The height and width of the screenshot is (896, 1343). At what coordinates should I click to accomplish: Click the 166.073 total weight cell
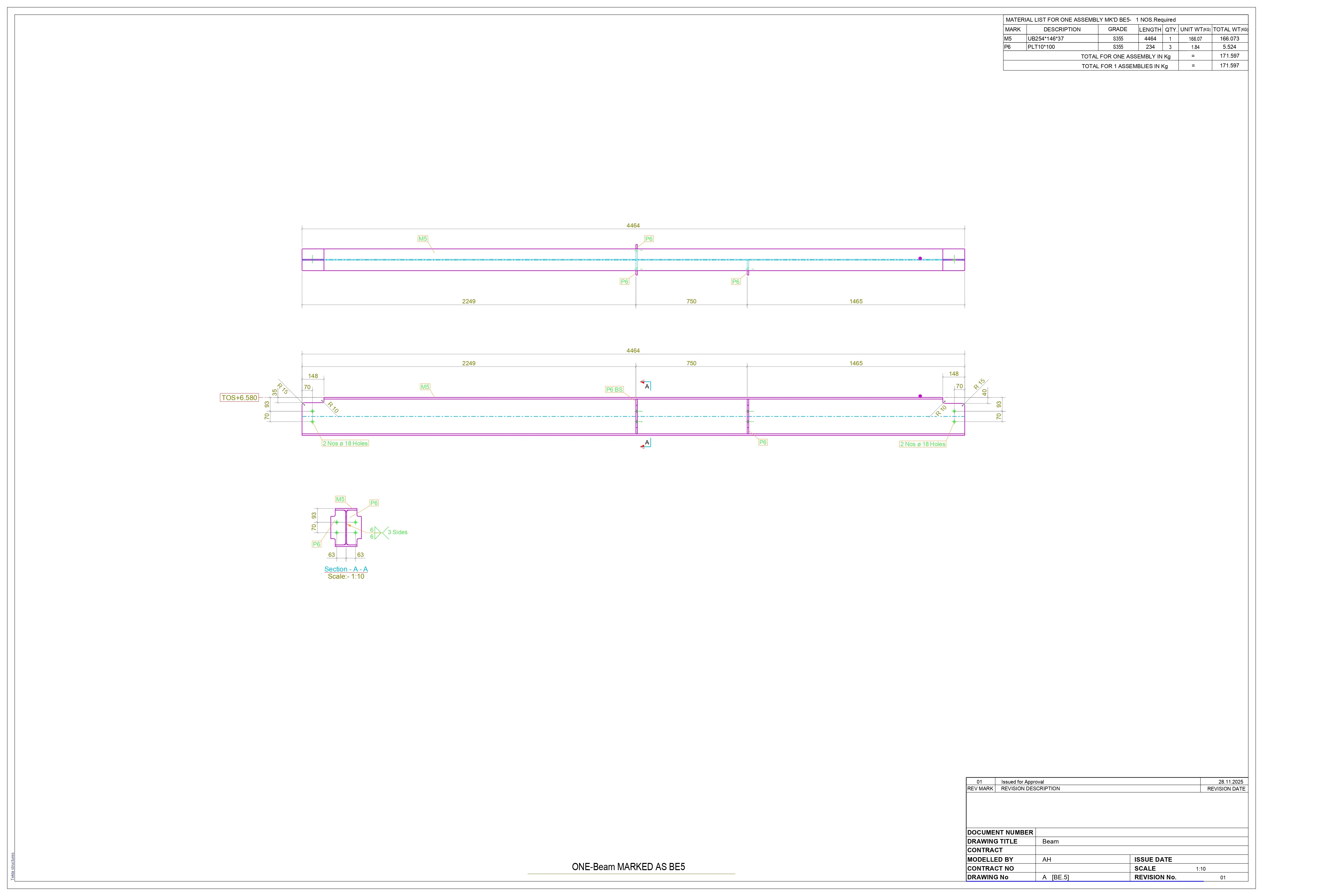pyautogui.click(x=1229, y=39)
